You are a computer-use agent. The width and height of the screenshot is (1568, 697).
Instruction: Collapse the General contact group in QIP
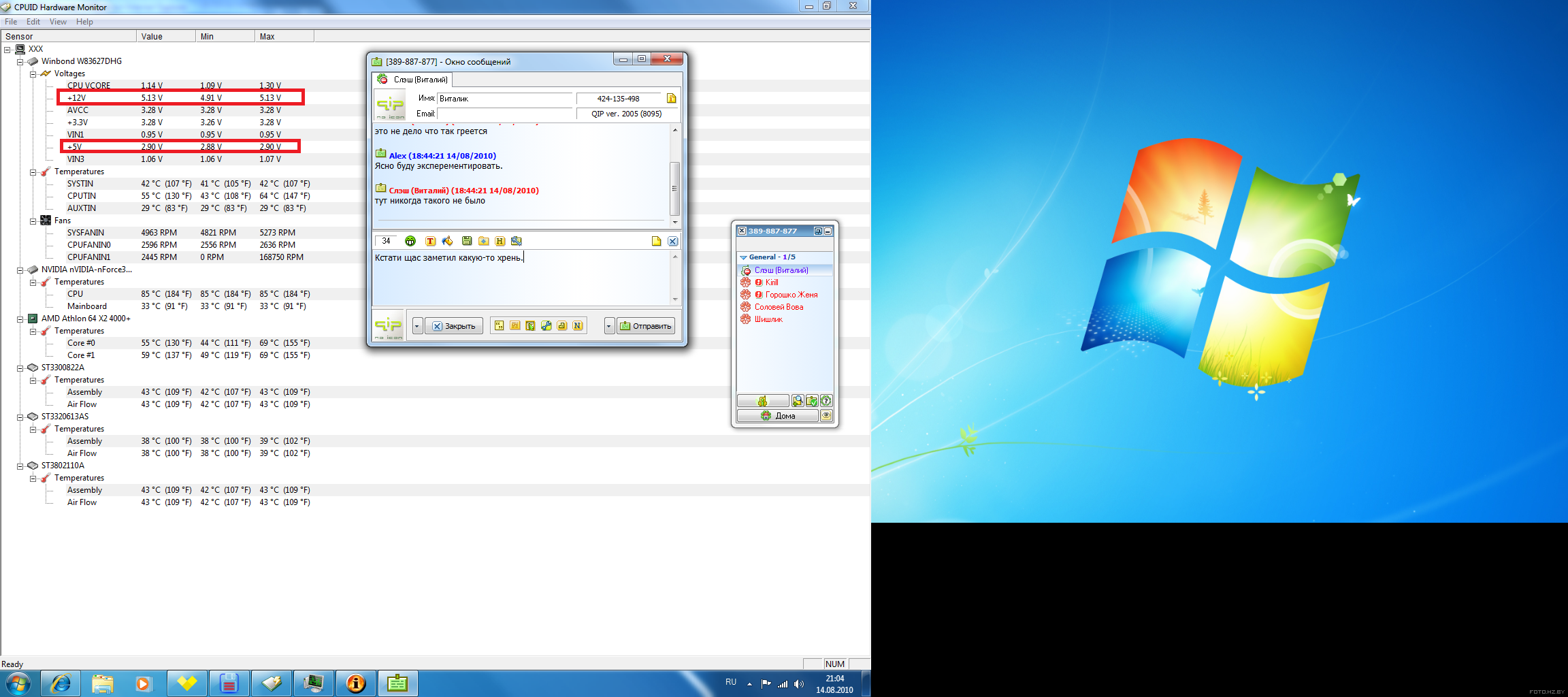coord(743,257)
